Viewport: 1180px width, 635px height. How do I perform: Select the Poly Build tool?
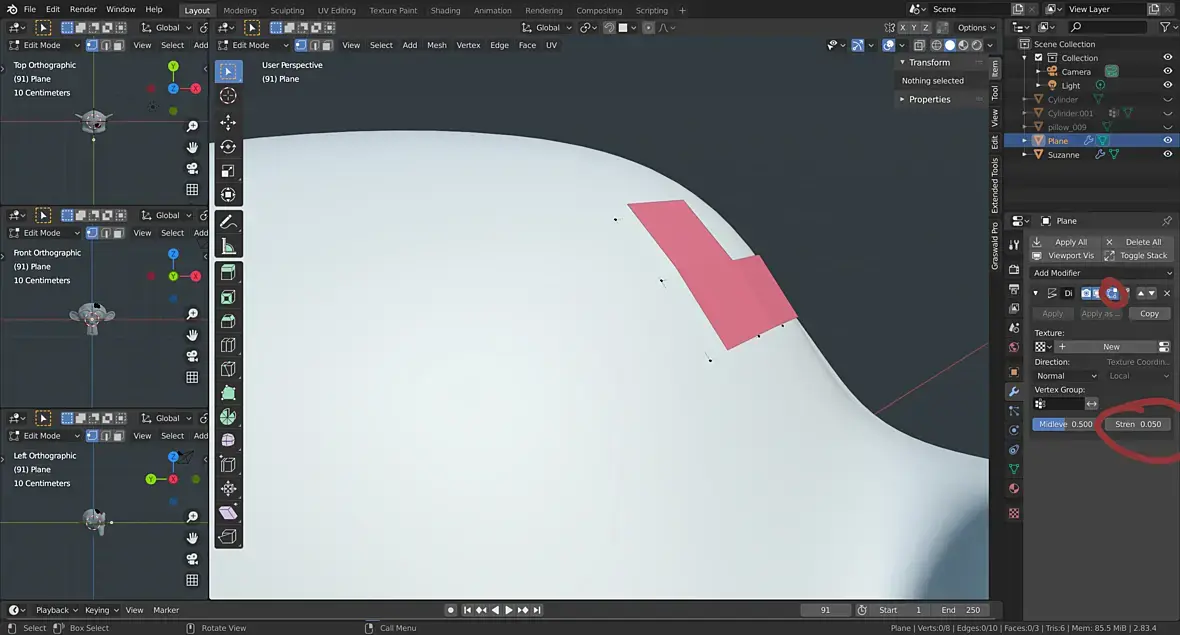[x=228, y=393]
